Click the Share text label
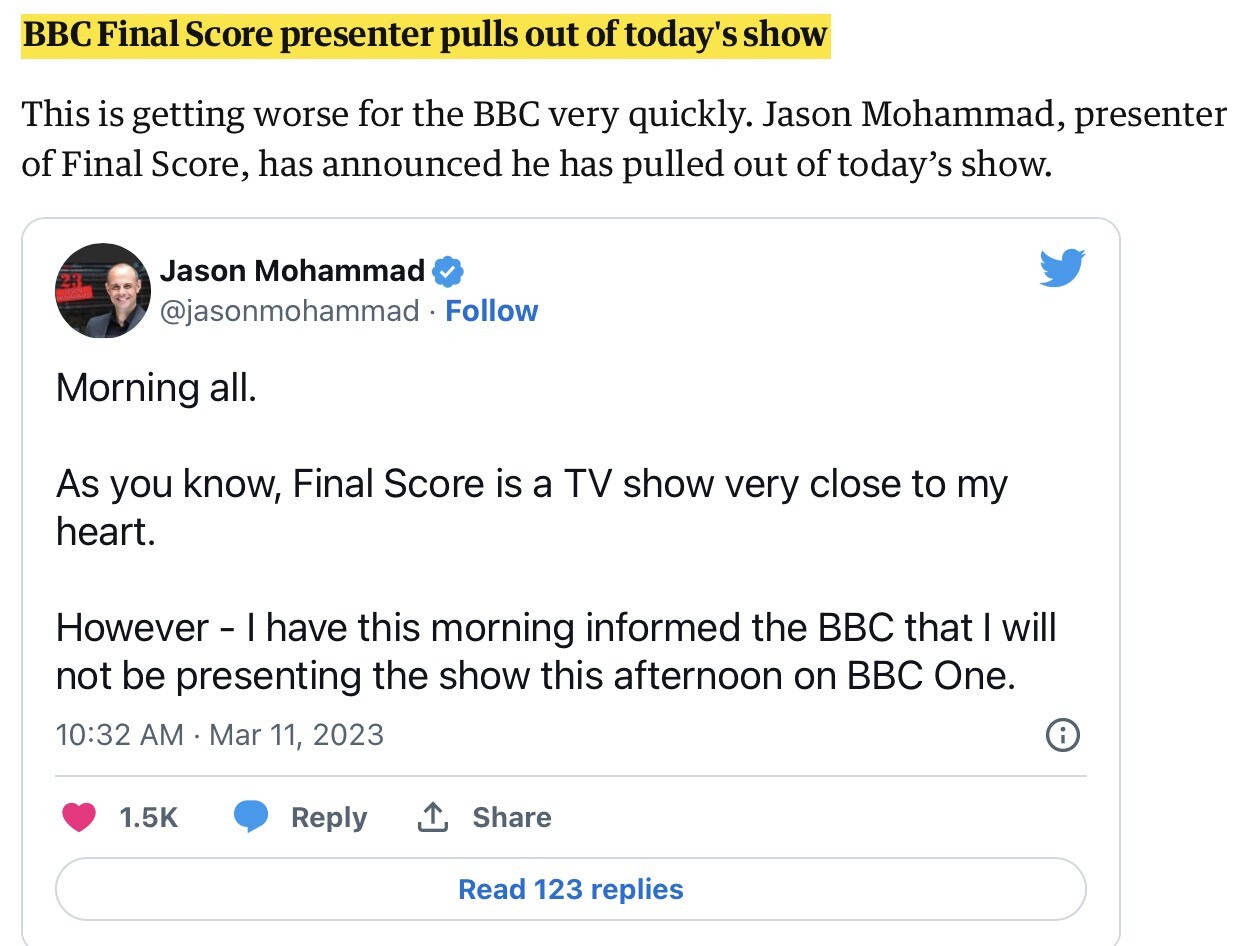The width and height of the screenshot is (1243, 946). 512,817
